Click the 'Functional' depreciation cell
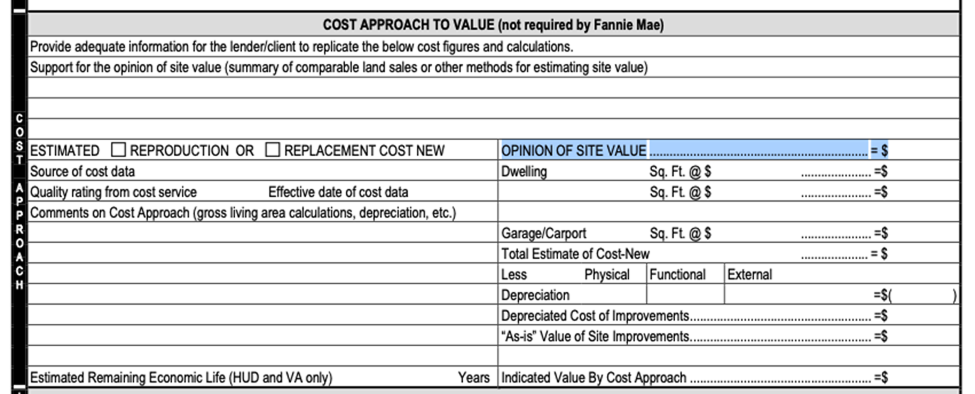This screenshot has width=975, height=394. pos(686,295)
